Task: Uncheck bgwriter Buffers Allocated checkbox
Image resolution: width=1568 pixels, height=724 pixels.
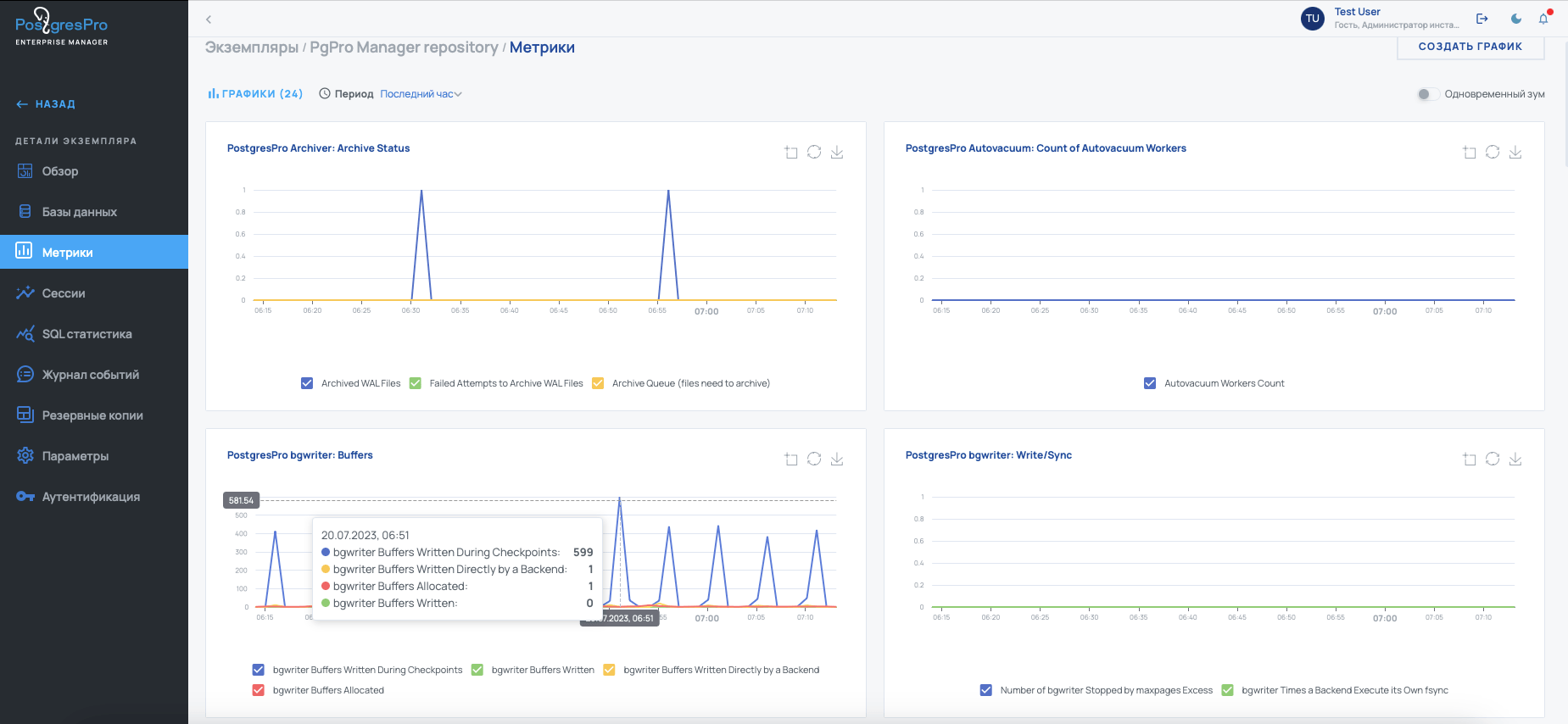Action: (259, 690)
